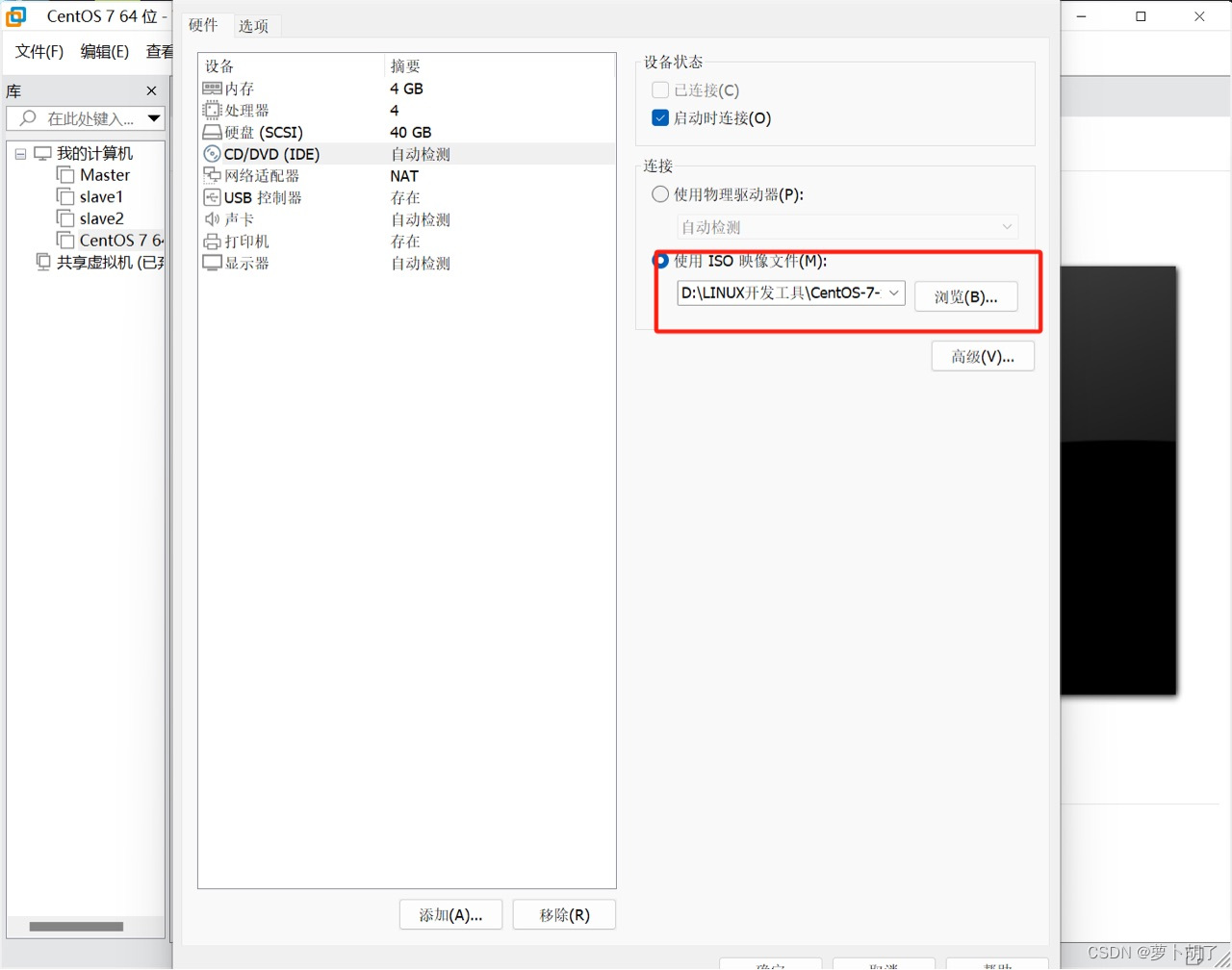Toggle the Connected (已连接) checkbox
The image size is (1232, 970).
coord(660,90)
